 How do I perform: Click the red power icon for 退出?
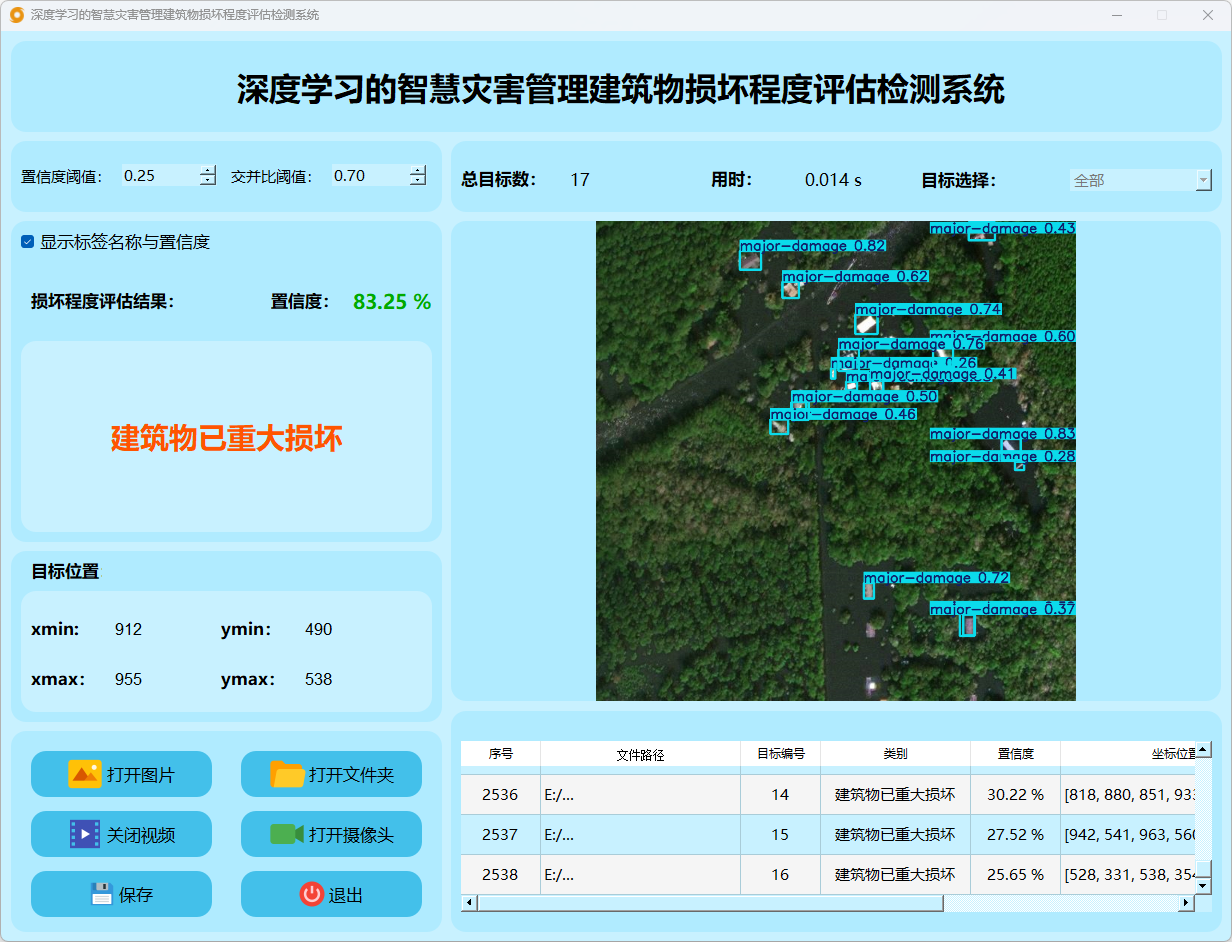311,894
